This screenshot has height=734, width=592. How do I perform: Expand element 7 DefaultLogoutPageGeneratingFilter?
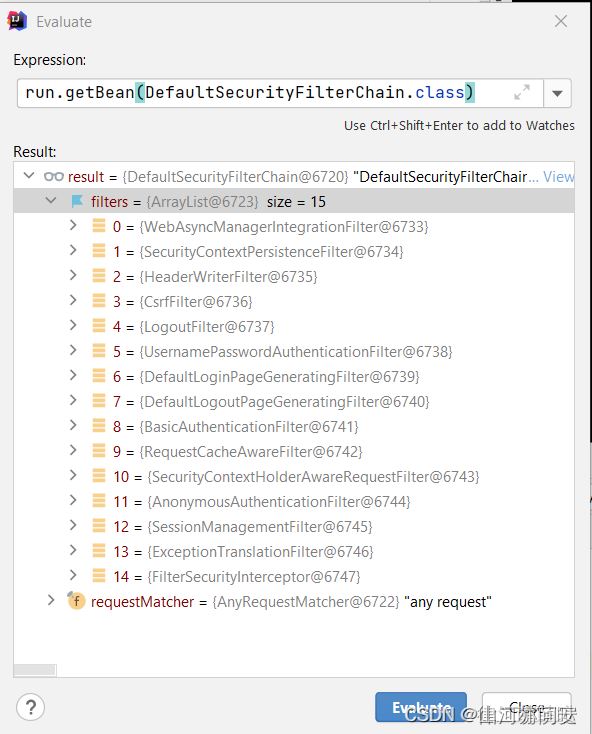point(73,400)
